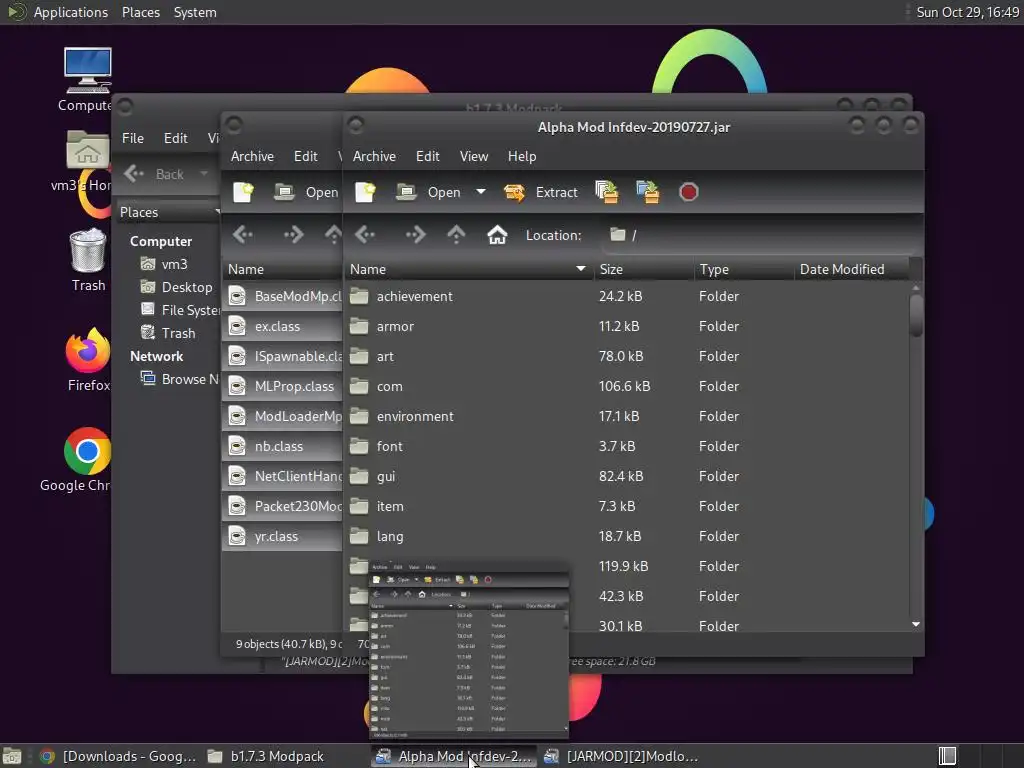Open the dropdown arrow next to Open
The width and height of the screenshot is (1024, 768).
pyautogui.click(x=481, y=191)
